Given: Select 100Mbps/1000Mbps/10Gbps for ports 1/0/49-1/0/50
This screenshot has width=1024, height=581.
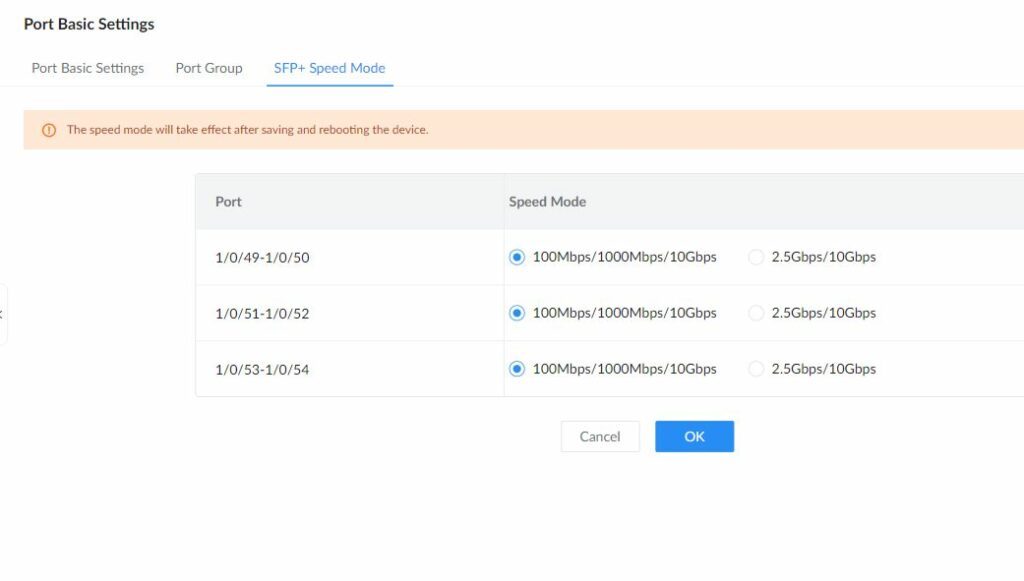Looking at the screenshot, I should pos(517,257).
